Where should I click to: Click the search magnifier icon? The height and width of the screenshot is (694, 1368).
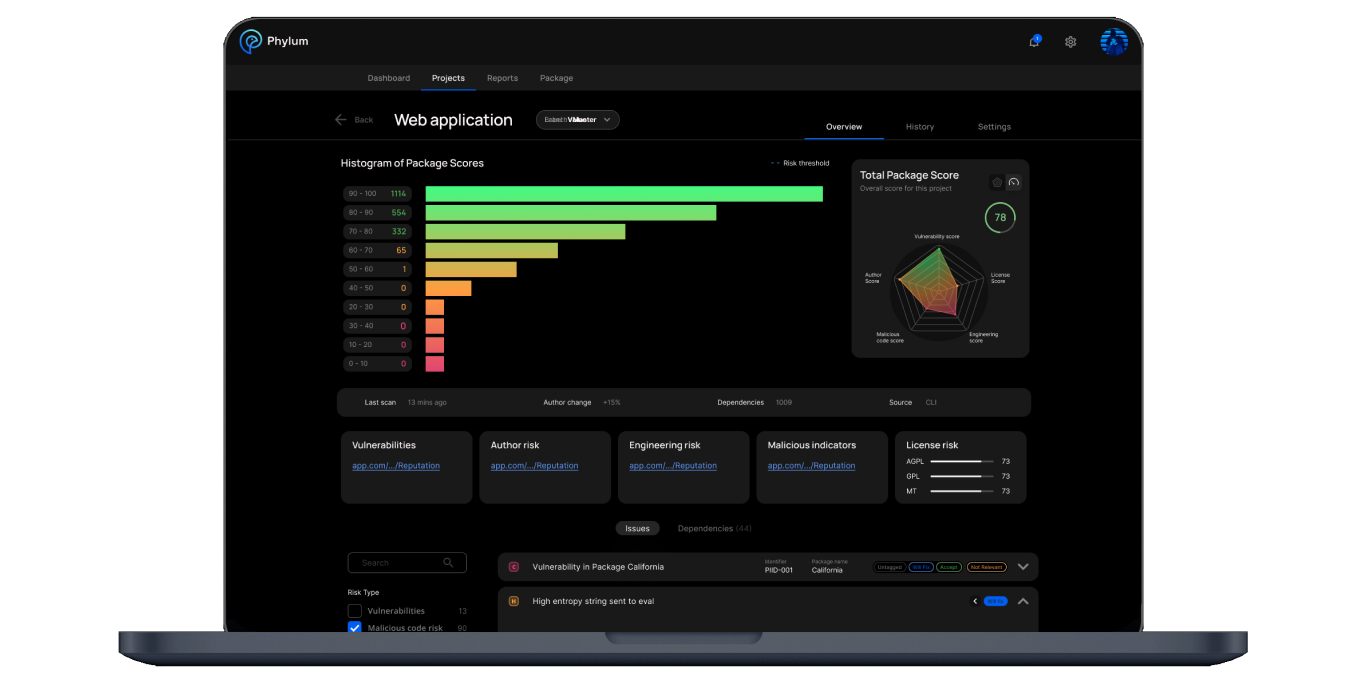pyautogui.click(x=449, y=563)
